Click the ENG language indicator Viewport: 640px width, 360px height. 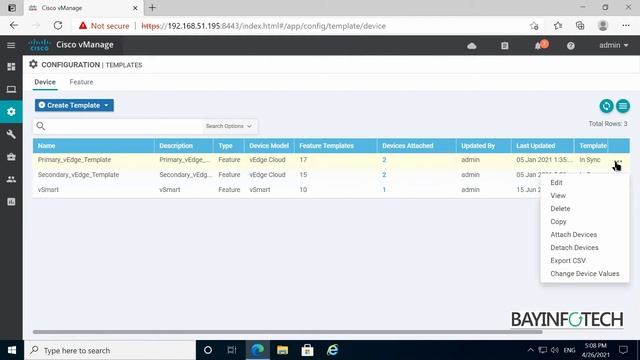click(x=569, y=350)
